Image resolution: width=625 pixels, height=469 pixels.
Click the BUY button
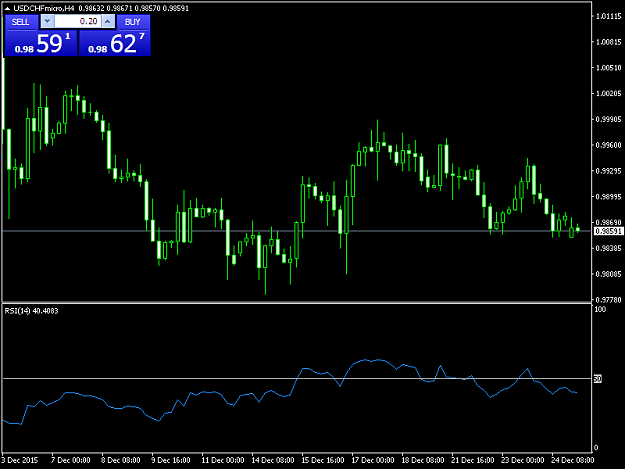click(x=133, y=22)
